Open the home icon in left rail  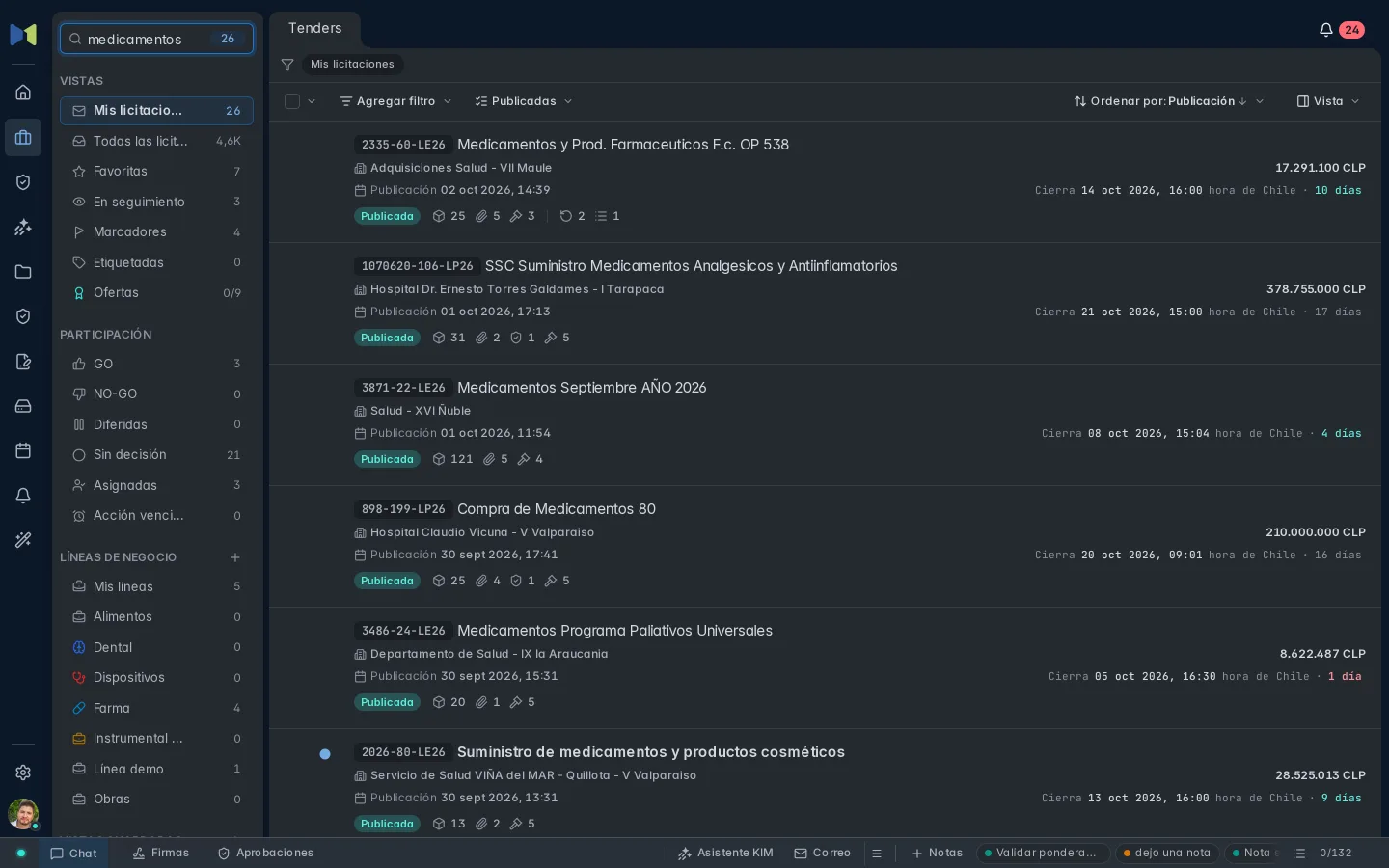pos(23,93)
